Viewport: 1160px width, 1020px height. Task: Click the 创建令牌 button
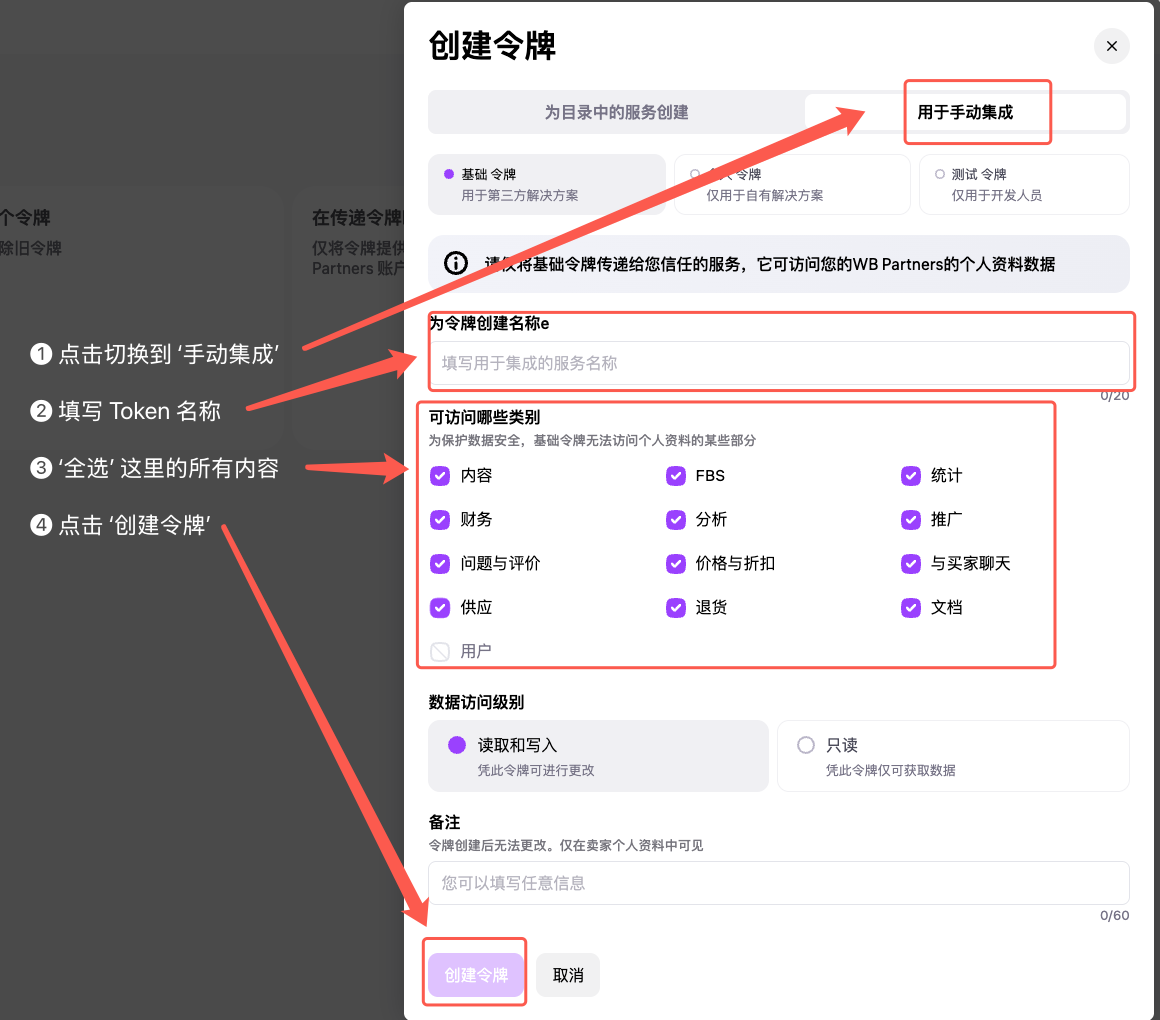click(476, 975)
